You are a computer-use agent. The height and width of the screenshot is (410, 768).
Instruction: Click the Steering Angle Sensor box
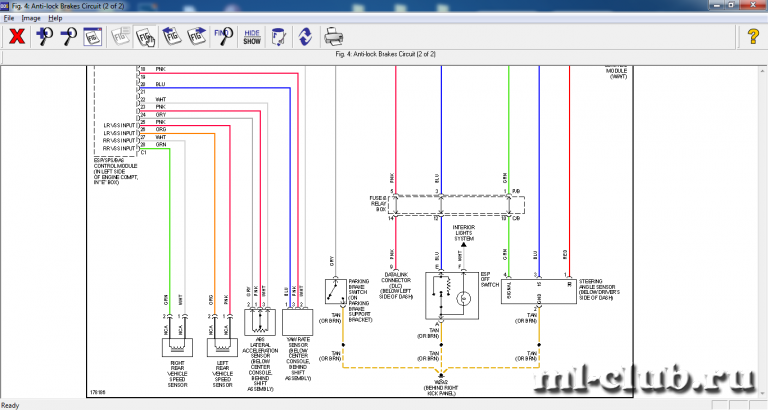pyautogui.click(x=539, y=291)
